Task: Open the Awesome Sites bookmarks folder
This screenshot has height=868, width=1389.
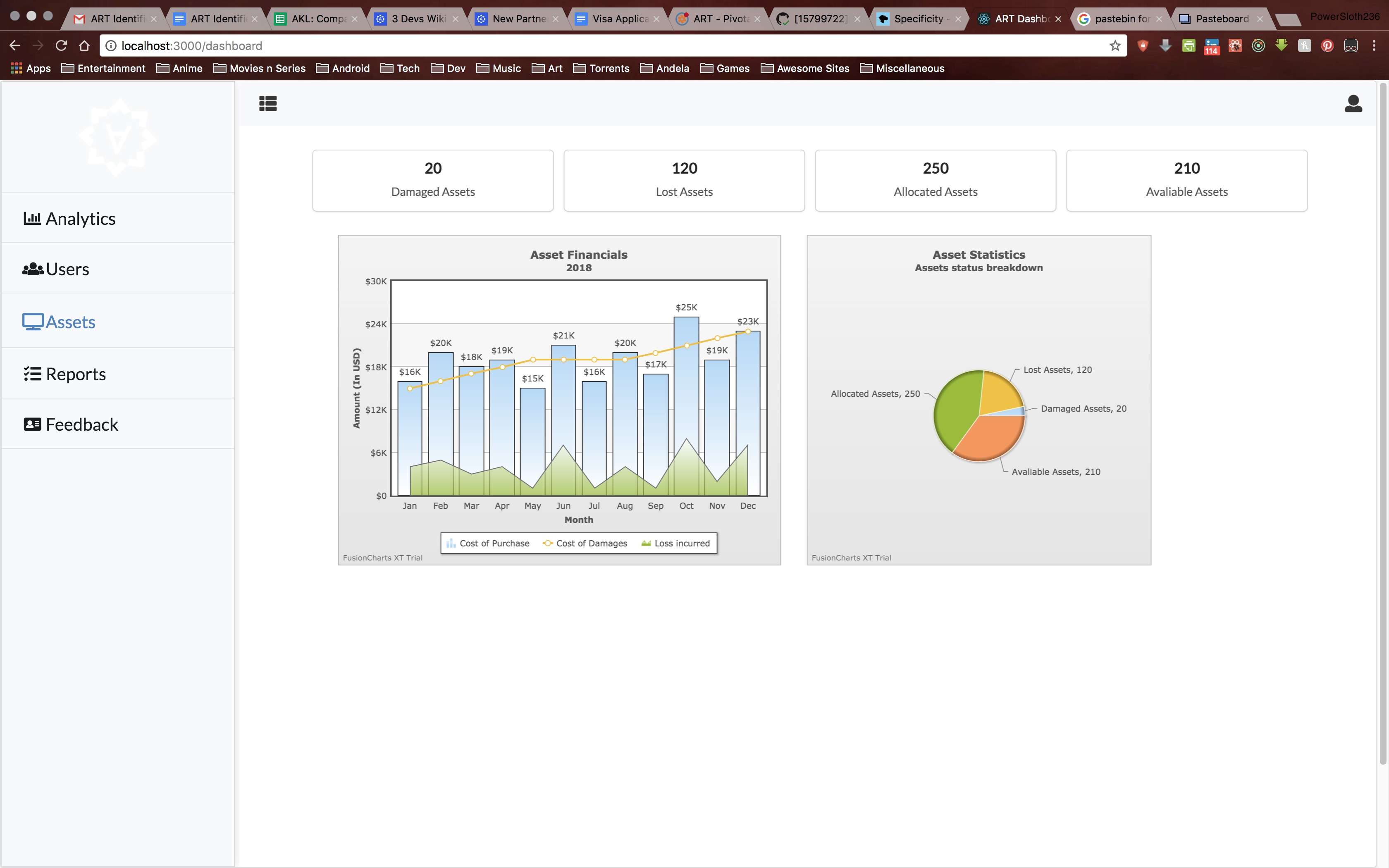Action: tap(805, 68)
